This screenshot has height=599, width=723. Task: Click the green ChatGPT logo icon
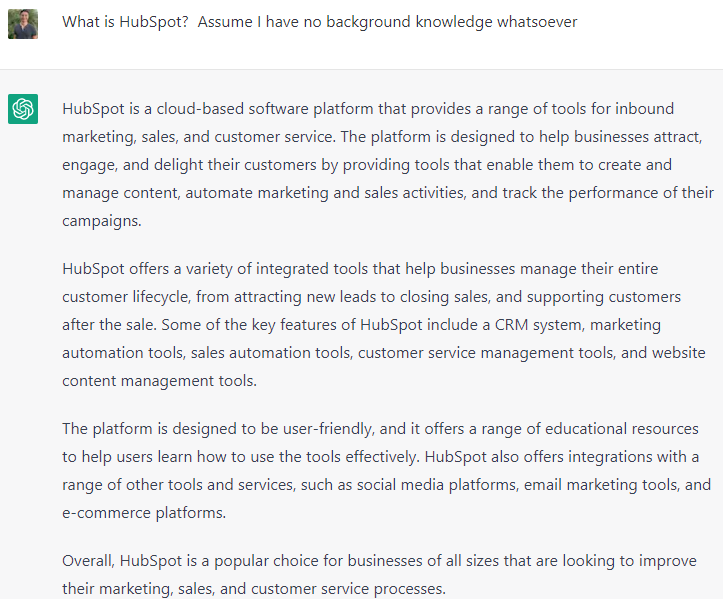pyautogui.click(x=23, y=109)
